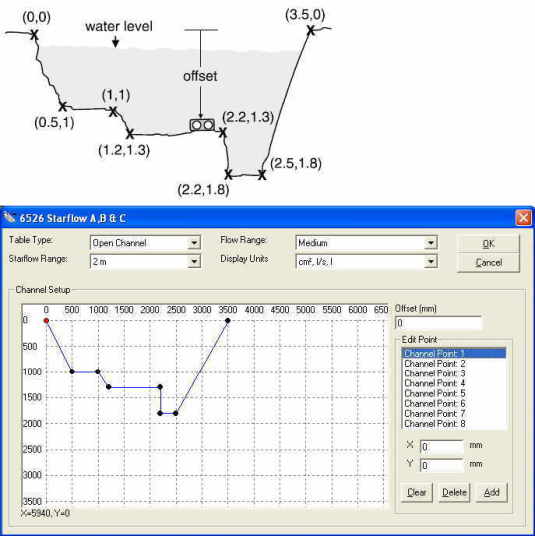The image size is (535, 536).
Task: Confirm settings with the OK button
Action: [488, 244]
